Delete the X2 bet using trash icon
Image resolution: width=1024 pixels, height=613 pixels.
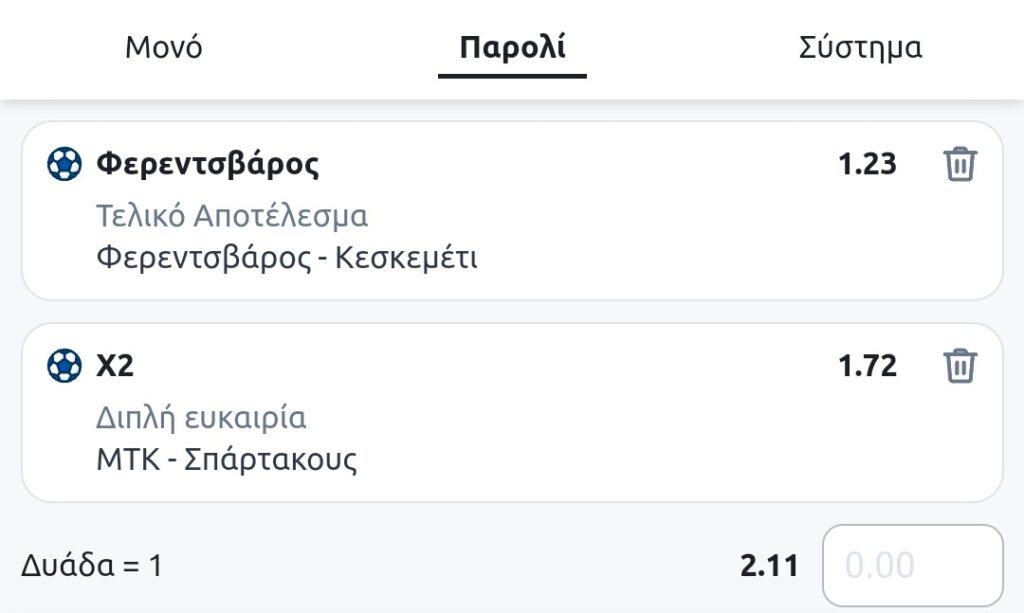960,366
